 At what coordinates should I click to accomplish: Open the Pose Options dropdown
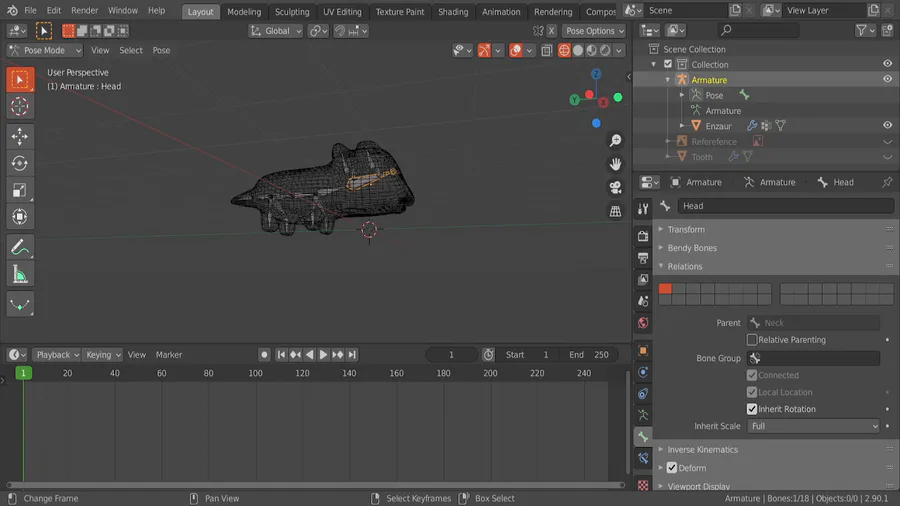tap(594, 31)
